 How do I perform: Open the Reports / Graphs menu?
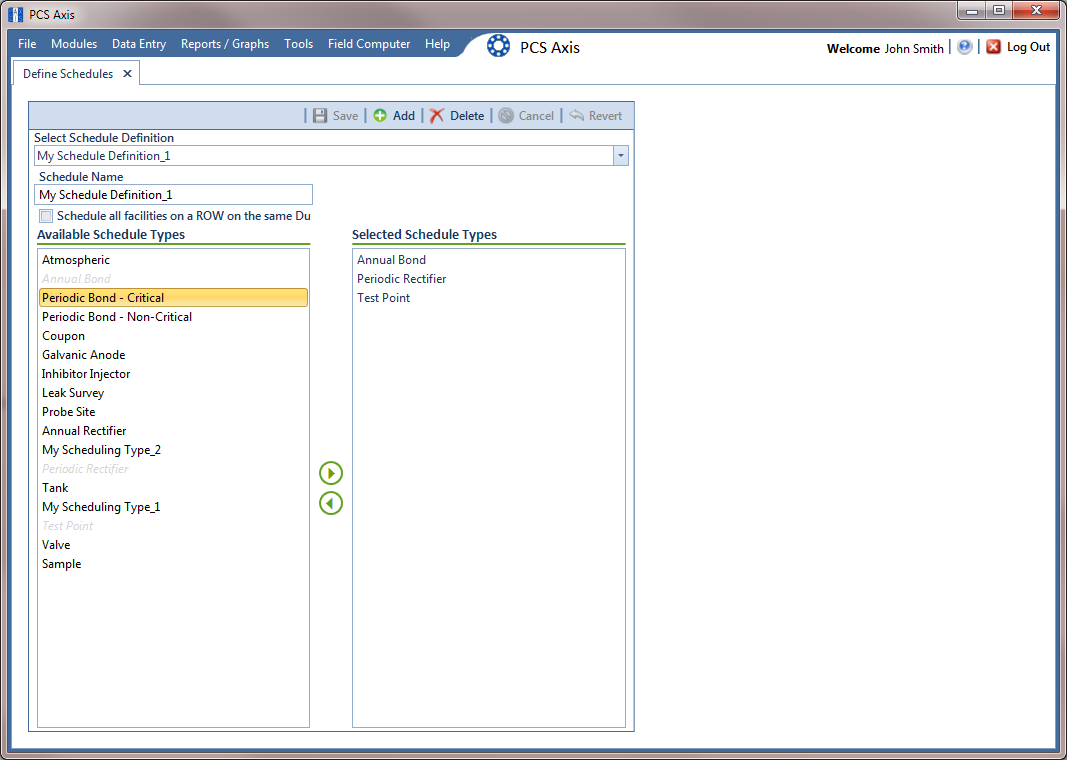225,44
